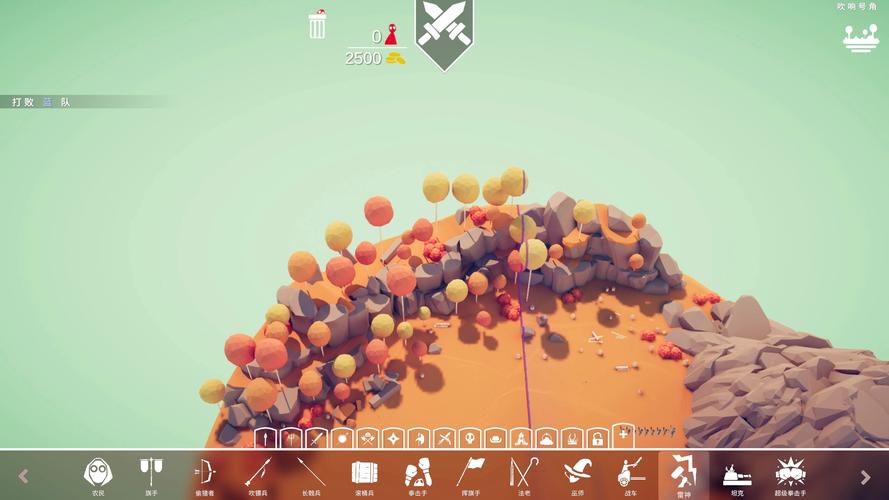Click the trash can to clear units
889x500 pixels.
coord(317,25)
